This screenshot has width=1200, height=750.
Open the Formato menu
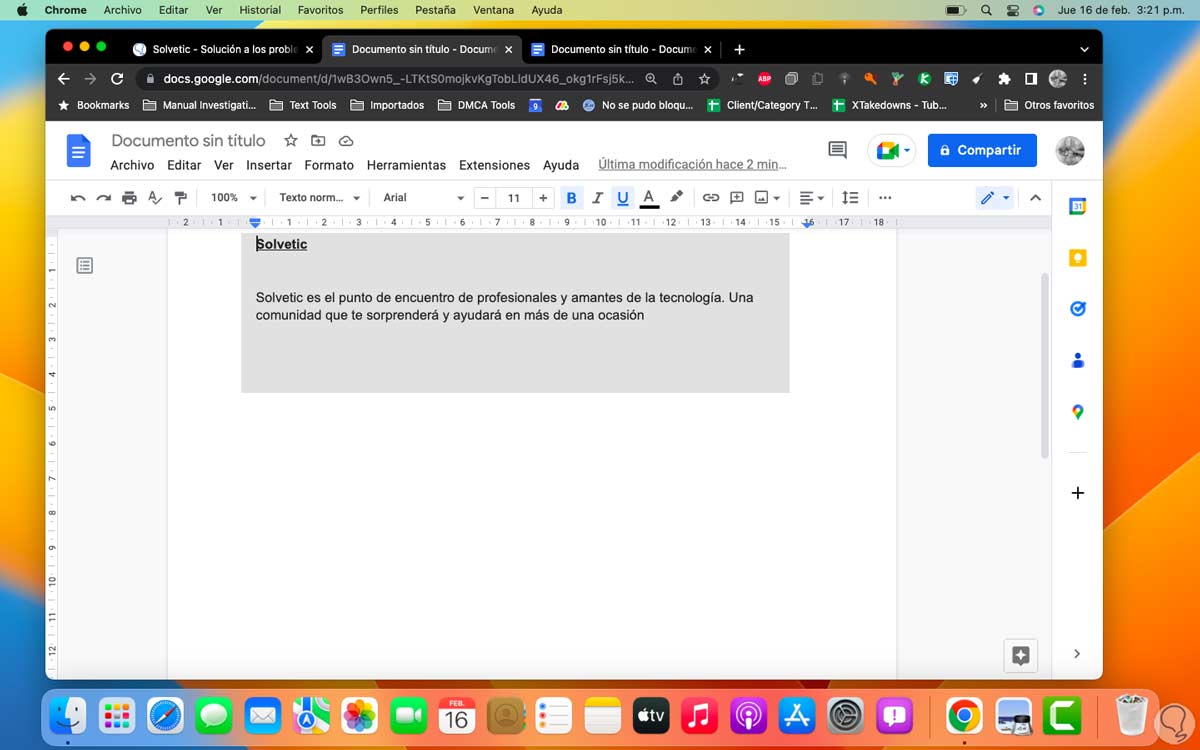click(329, 165)
